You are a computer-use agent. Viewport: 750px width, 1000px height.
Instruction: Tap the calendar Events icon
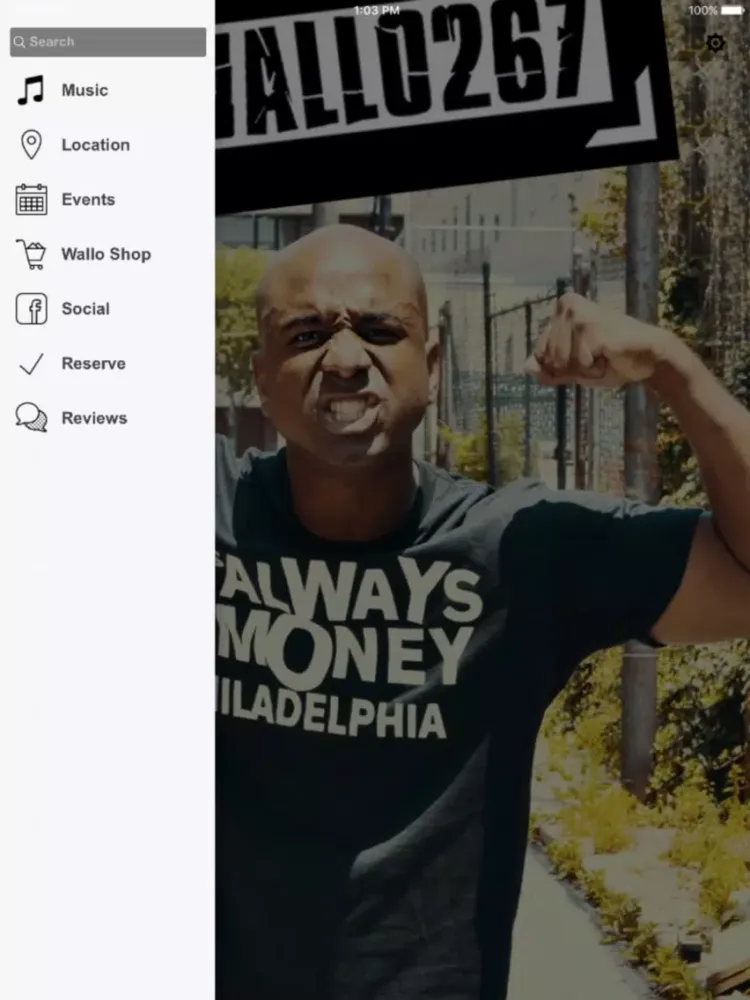pos(31,200)
